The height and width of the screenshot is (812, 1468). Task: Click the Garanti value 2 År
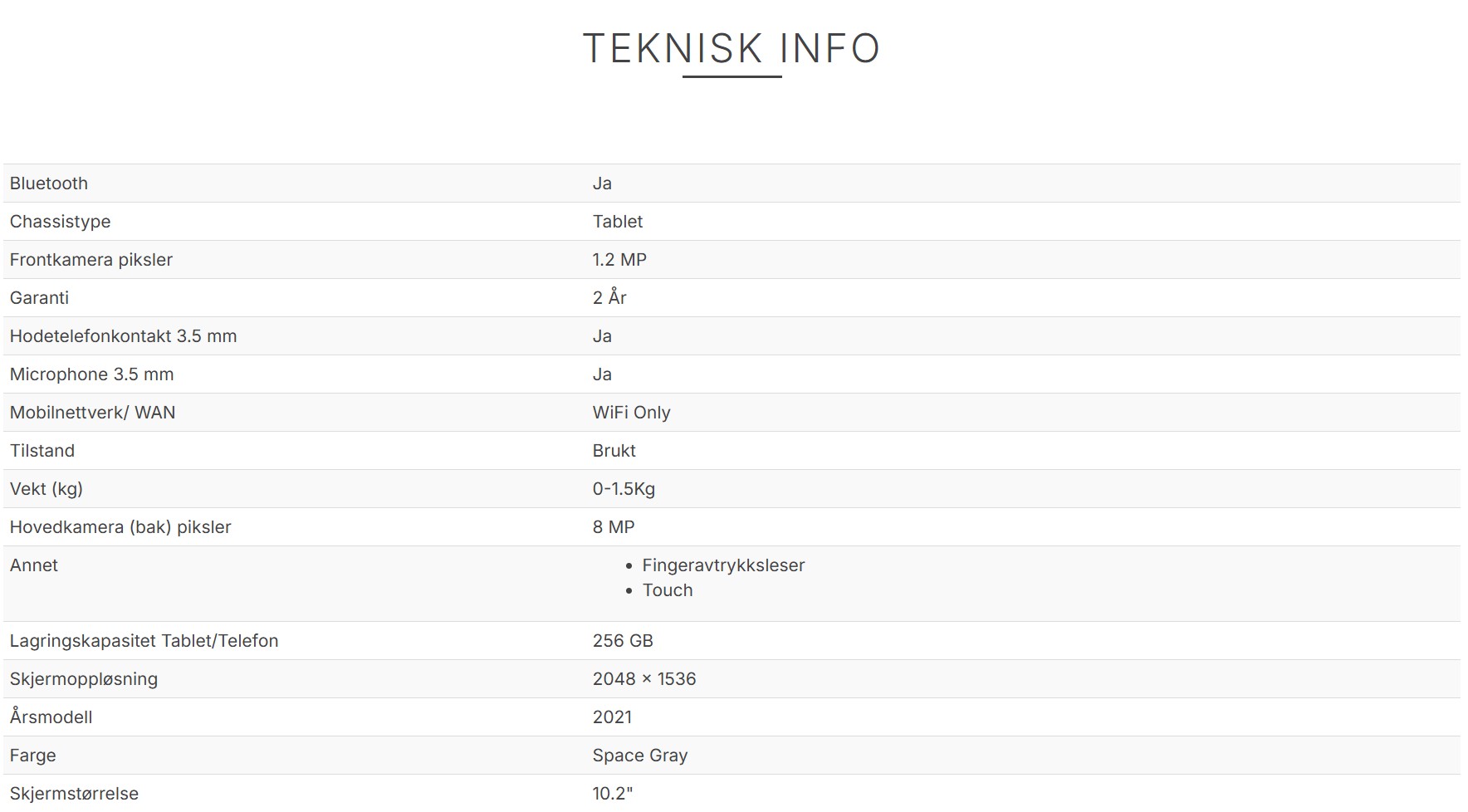tap(609, 298)
